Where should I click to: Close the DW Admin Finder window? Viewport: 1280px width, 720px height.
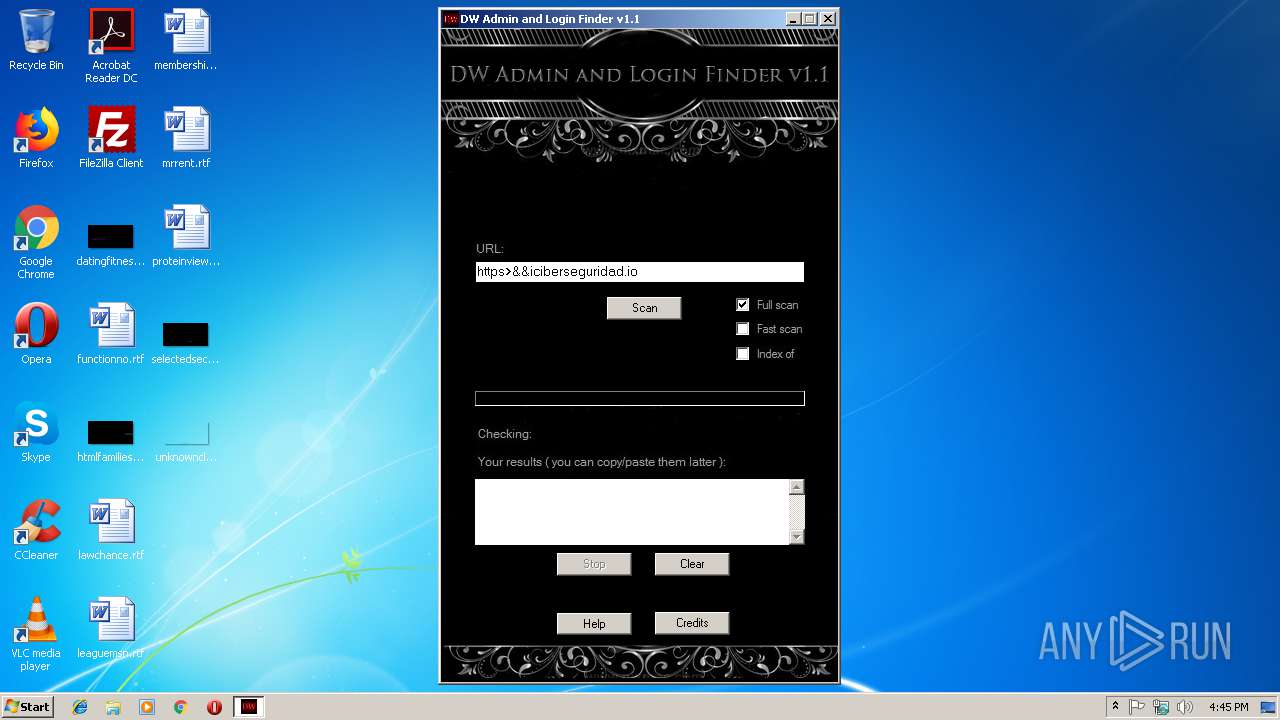click(828, 19)
